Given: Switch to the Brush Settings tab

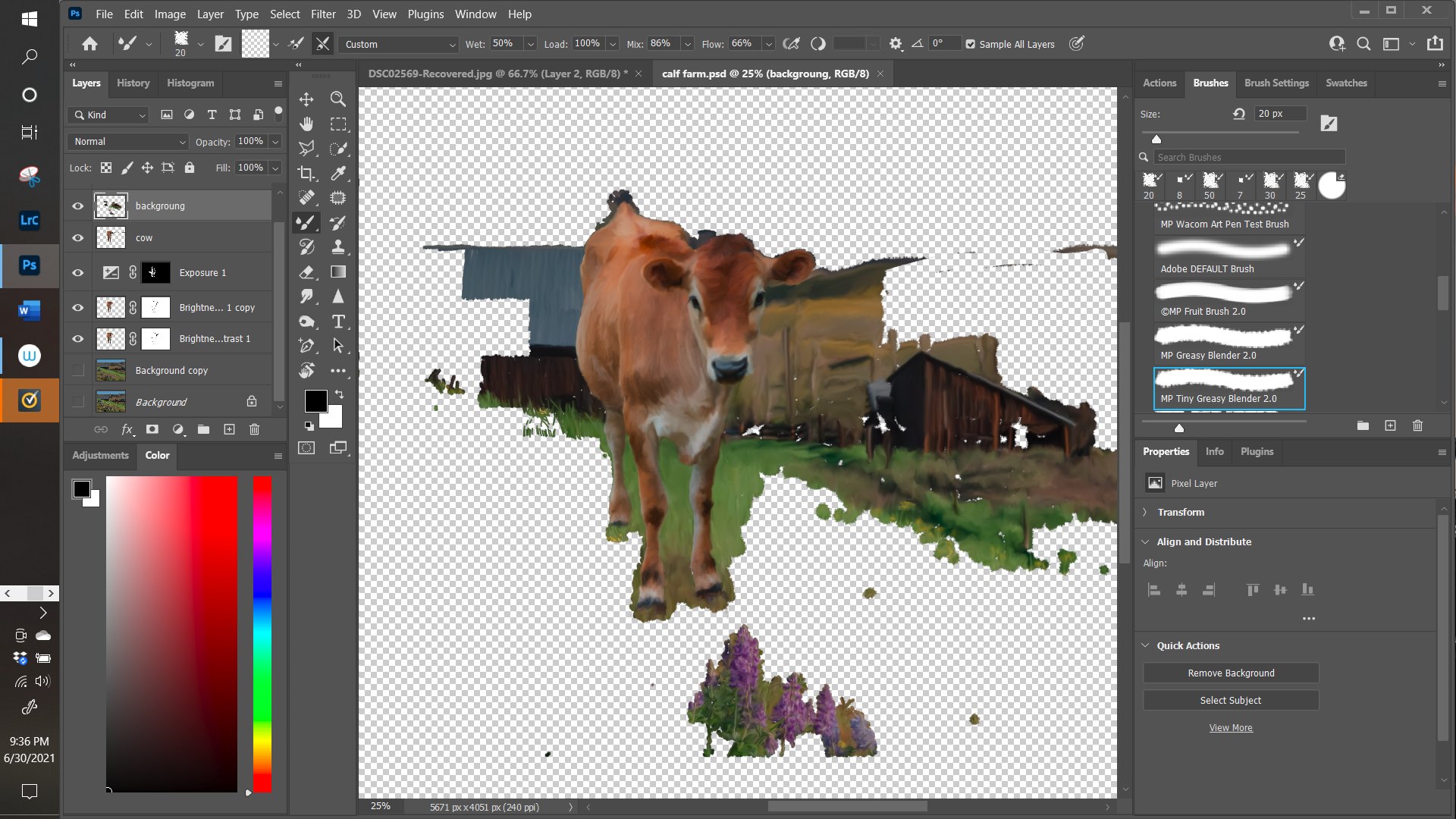Looking at the screenshot, I should click(1276, 83).
